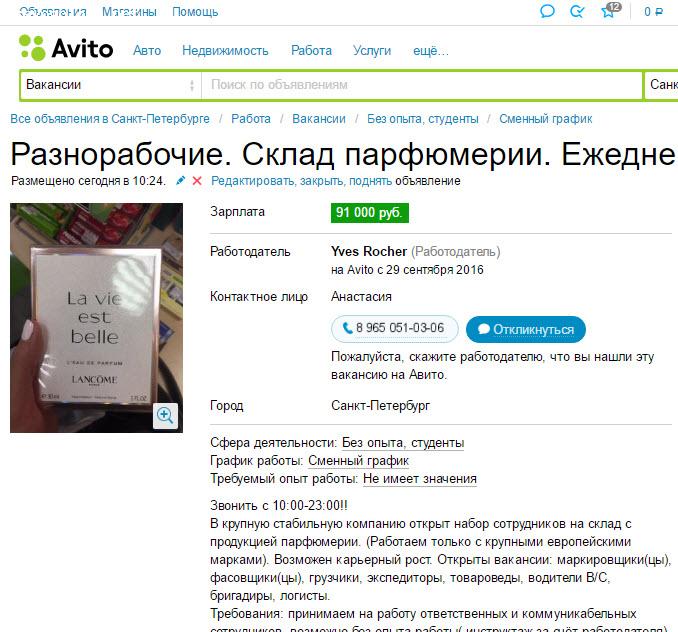Open the city selector next to search
Image resolution: width=678 pixels, height=632 pixels.
[x=661, y=85]
